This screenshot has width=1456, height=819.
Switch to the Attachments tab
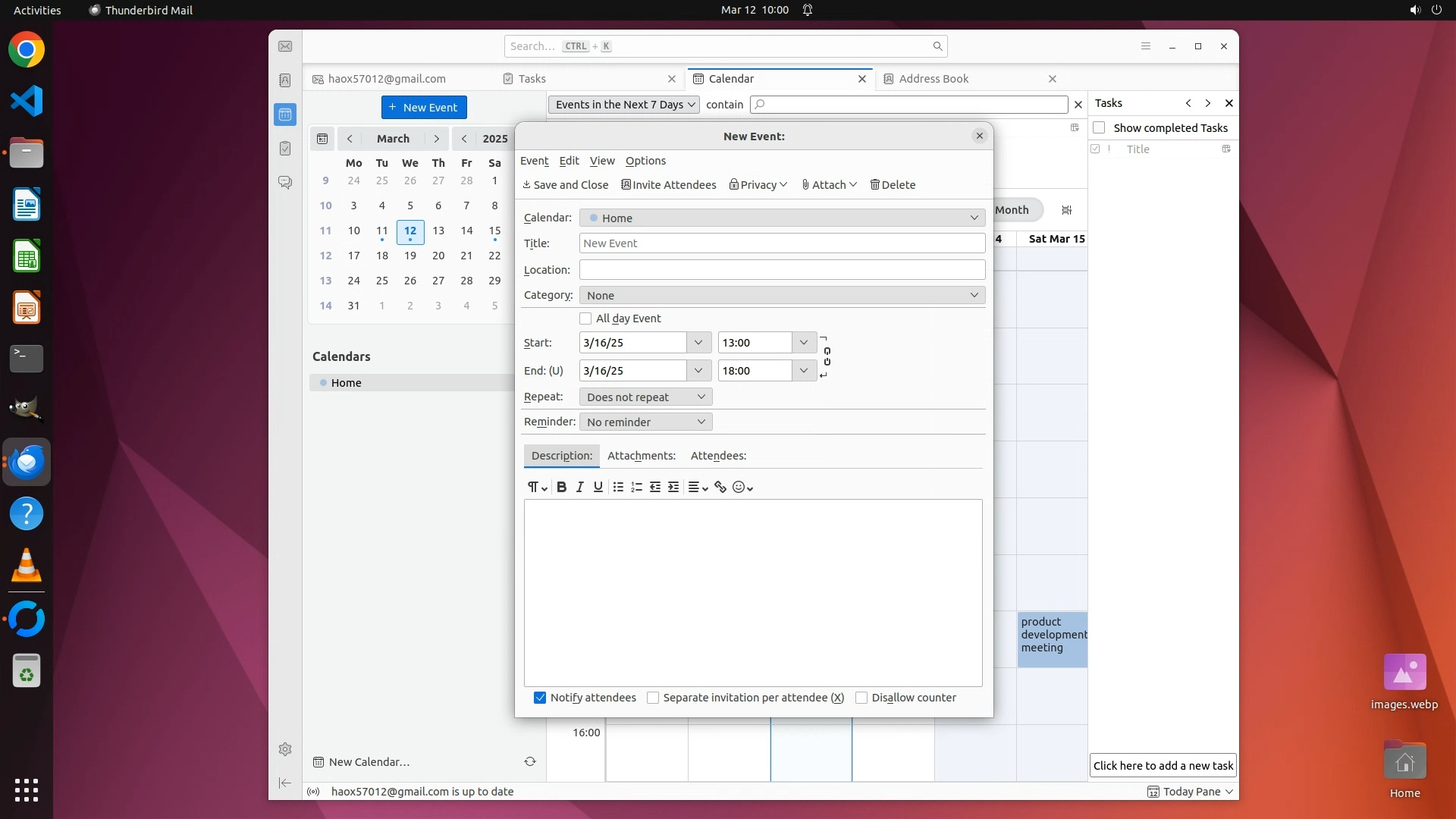point(641,456)
